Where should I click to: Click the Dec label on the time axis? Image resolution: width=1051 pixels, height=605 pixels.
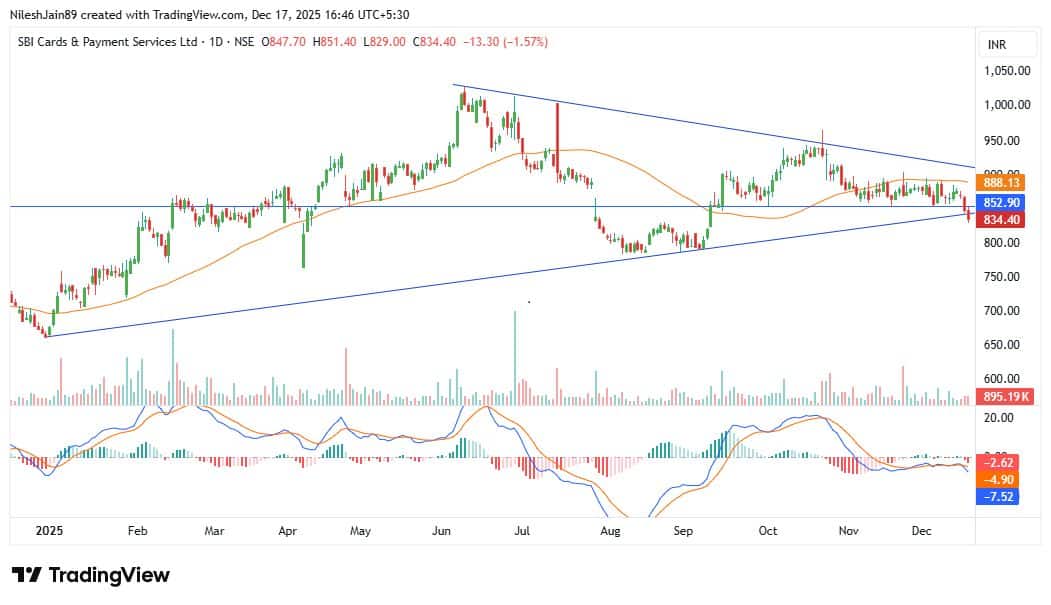point(922,531)
